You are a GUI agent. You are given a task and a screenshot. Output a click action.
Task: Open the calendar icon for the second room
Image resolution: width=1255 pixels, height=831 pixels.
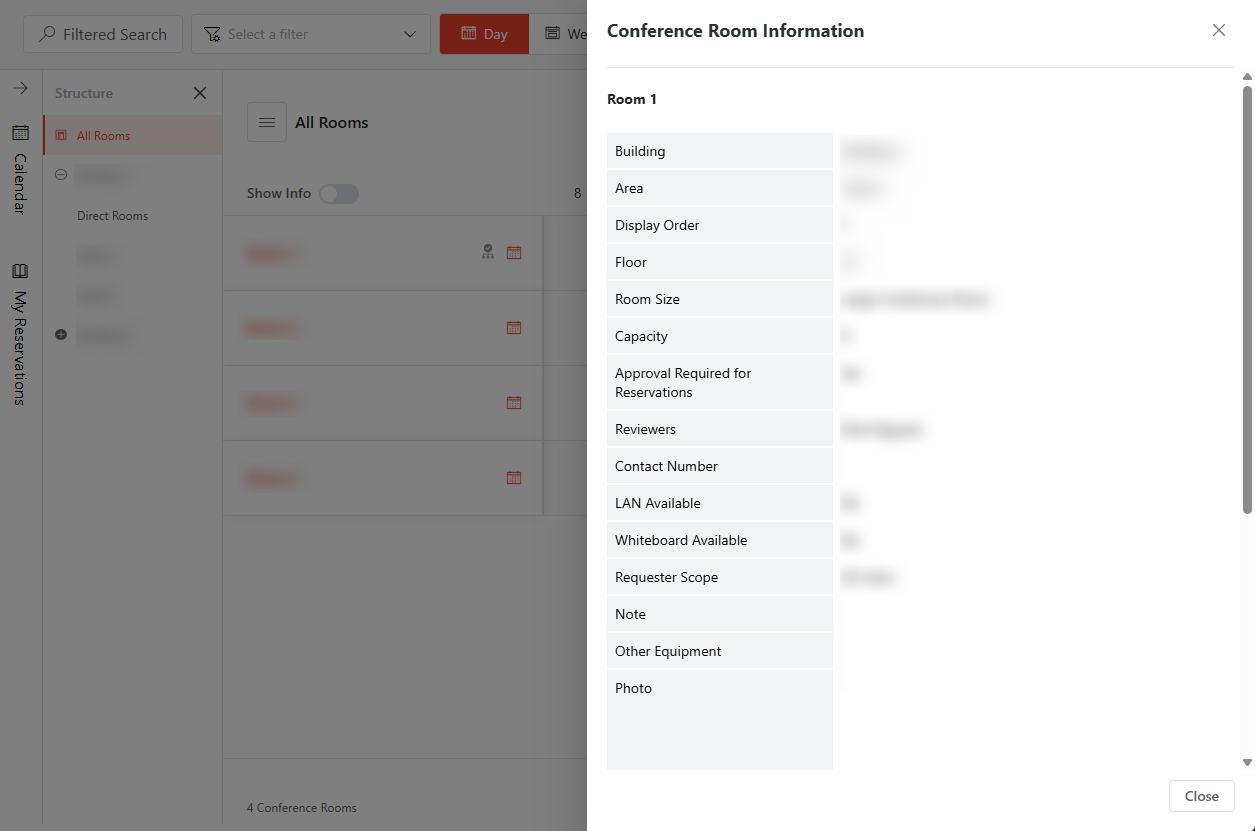(x=514, y=328)
